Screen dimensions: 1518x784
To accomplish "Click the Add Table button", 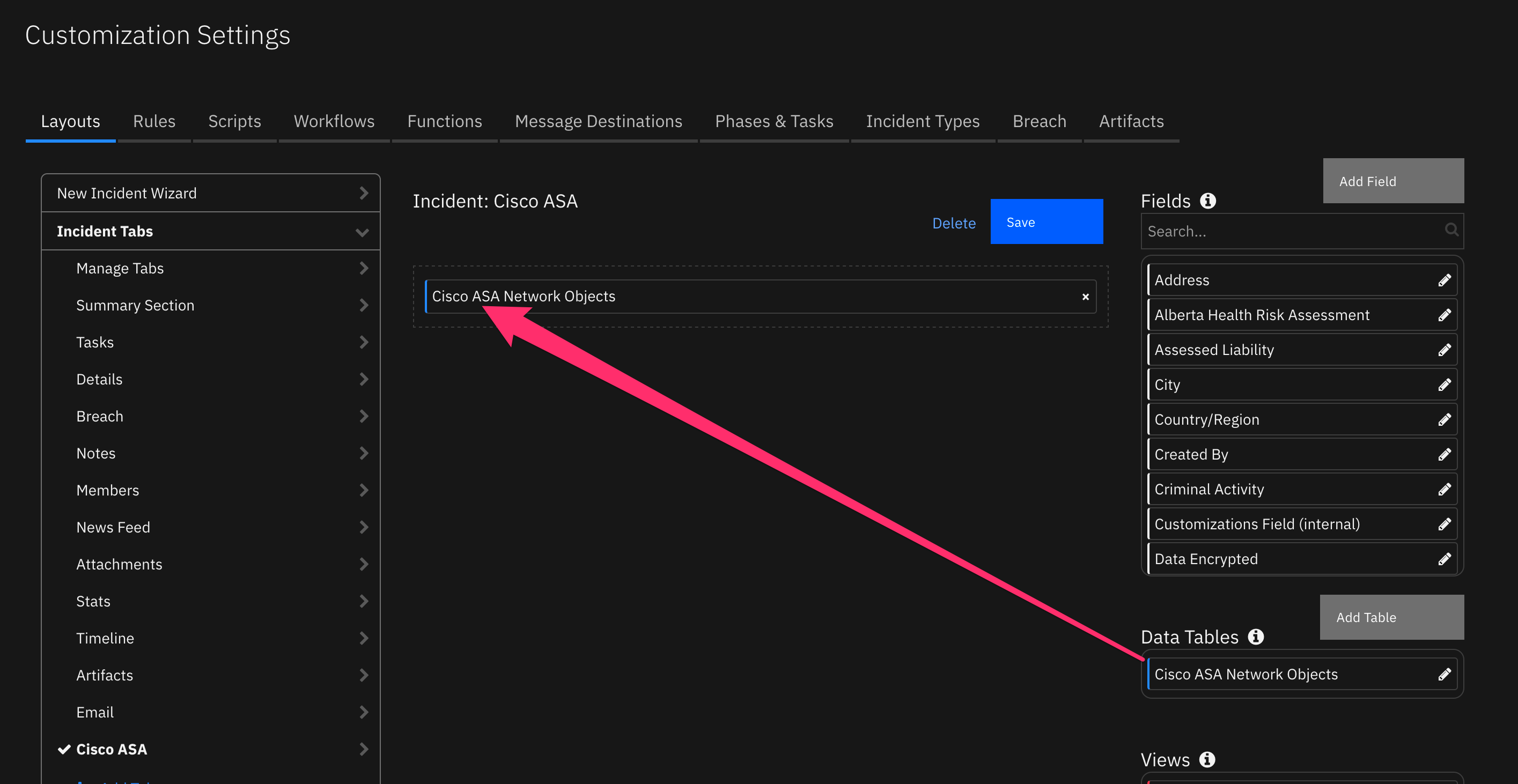I will 1391,617.
